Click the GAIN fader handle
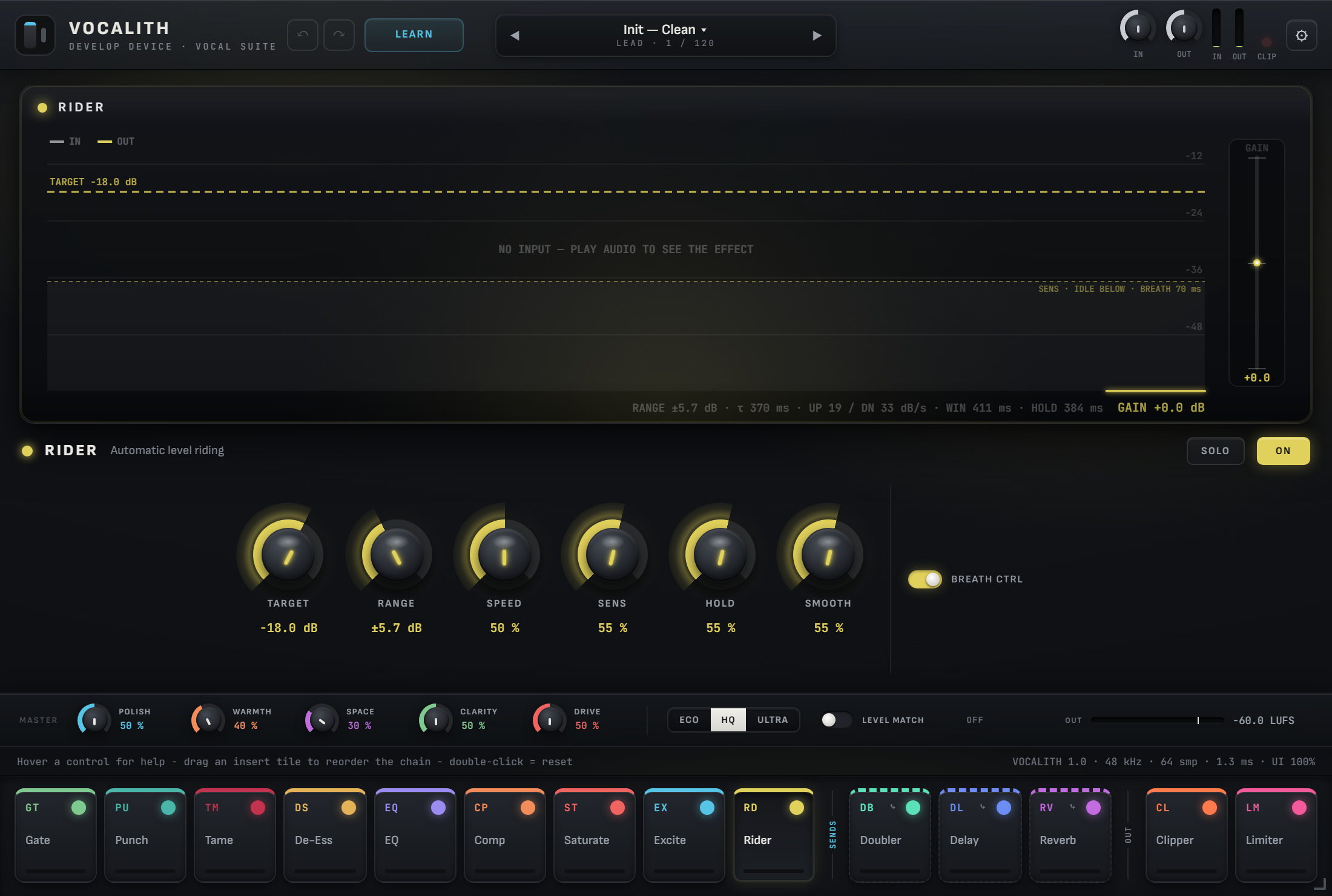 (1257, 263)
